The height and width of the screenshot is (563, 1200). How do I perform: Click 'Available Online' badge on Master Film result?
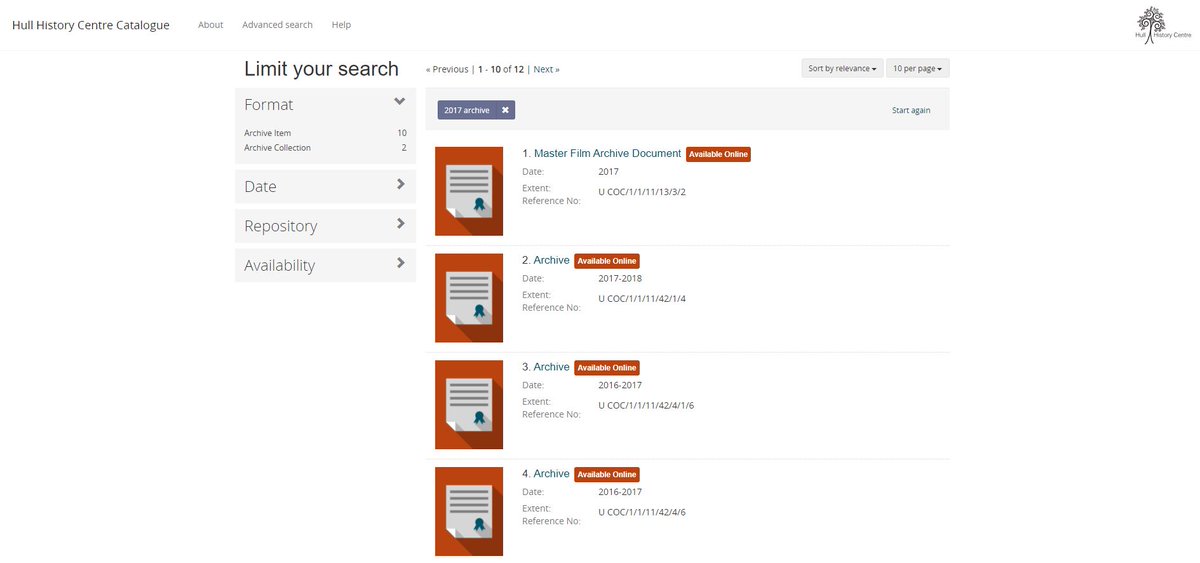tap(718, 154)
